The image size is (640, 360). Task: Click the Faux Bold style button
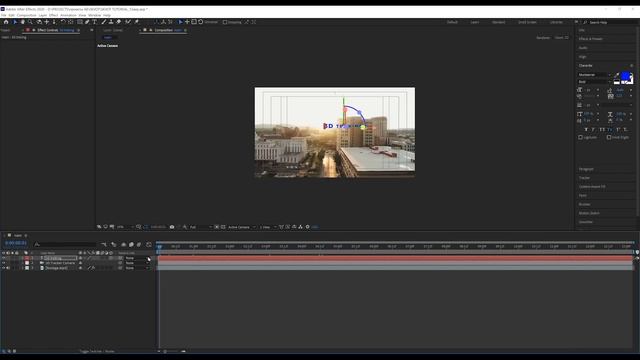[x=586, y=129]
